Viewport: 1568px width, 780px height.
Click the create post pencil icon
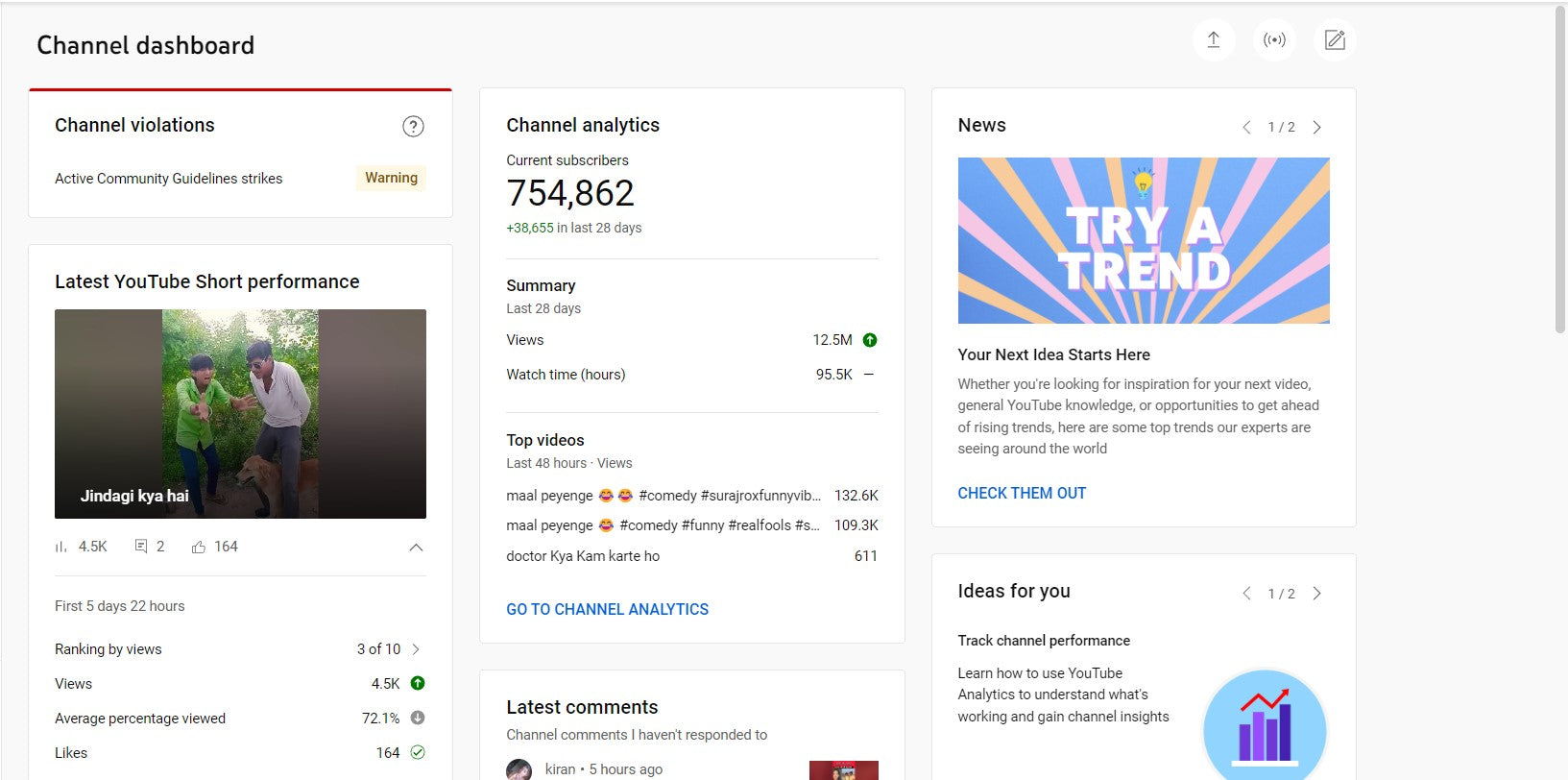click(1335, 40)
